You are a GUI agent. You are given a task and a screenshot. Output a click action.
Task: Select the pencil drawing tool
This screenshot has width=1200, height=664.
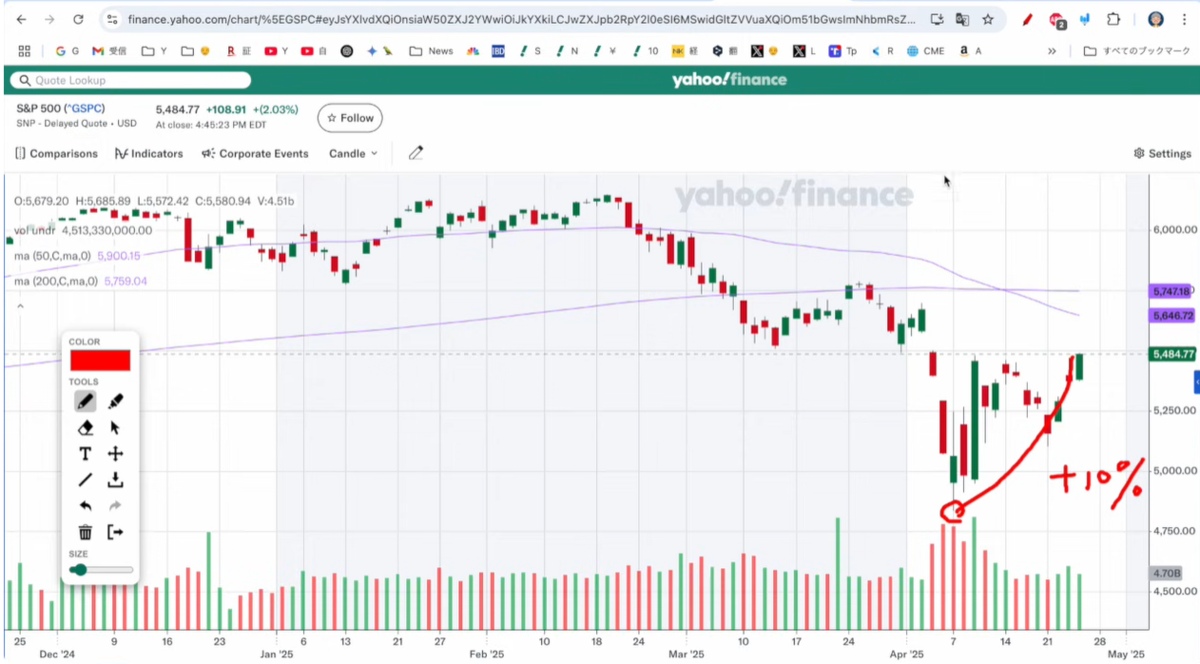tap(85, 401)
